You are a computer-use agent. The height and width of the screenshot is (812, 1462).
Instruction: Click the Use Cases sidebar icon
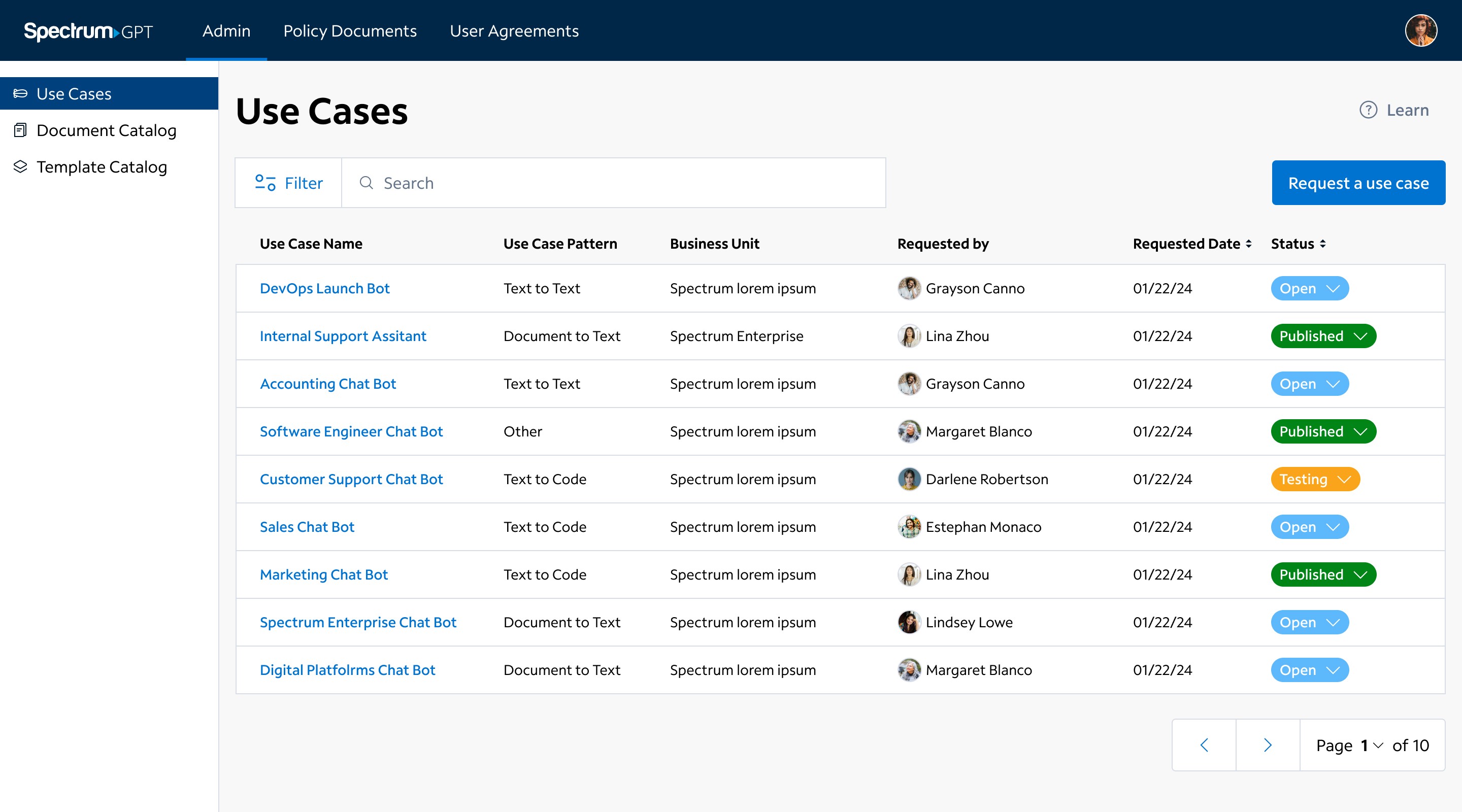tap(20, 93)
